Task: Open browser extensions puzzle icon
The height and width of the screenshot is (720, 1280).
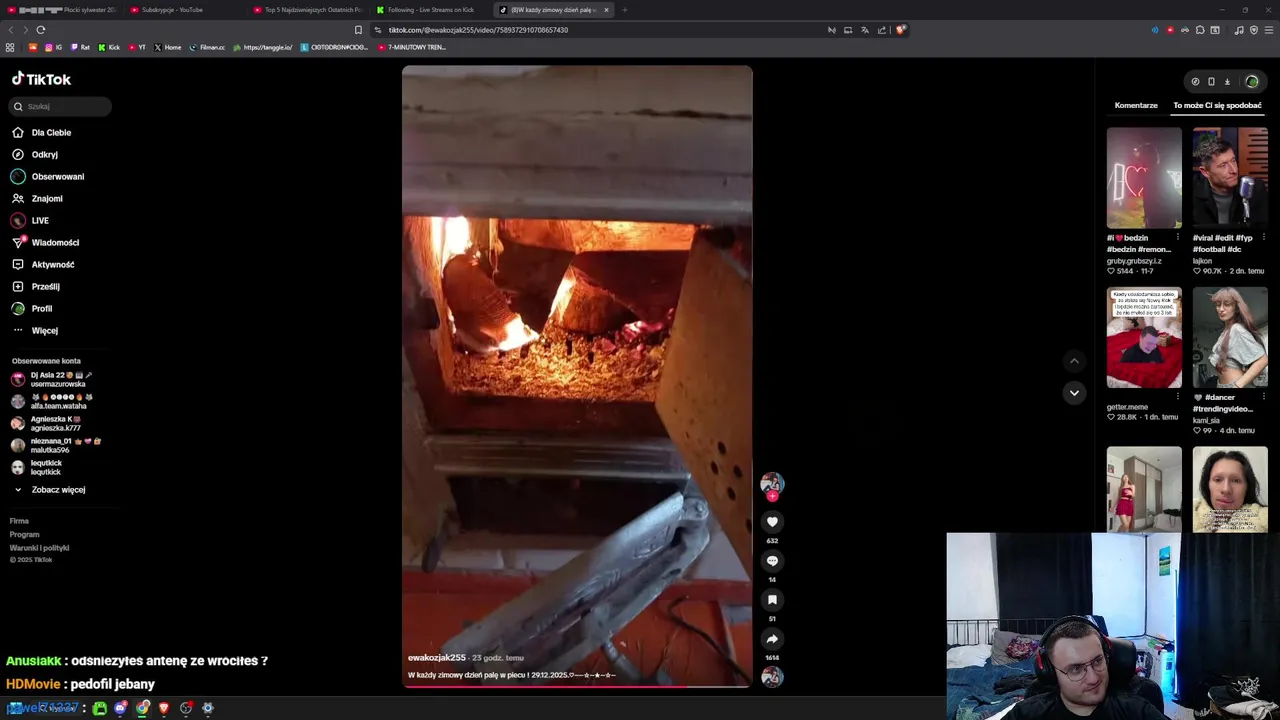Action: (x=1200, y=30)
